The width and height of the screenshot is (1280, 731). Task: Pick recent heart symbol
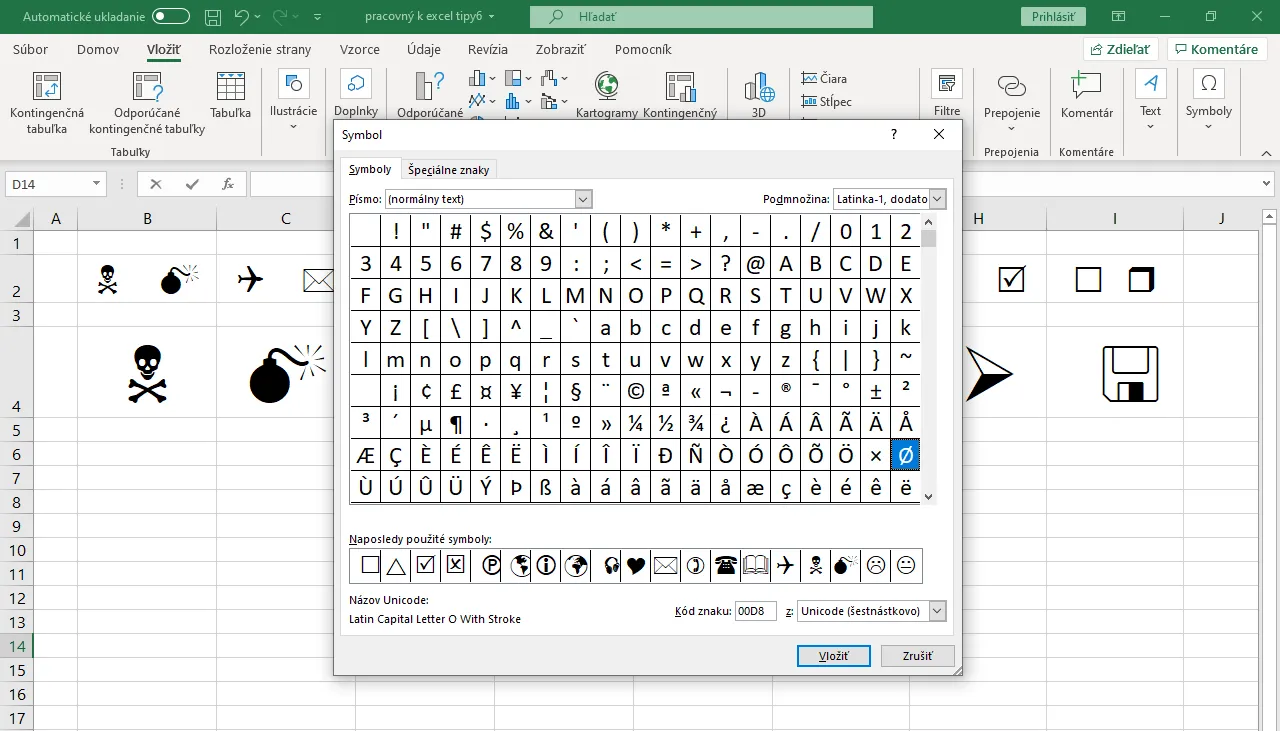tap(636, 565)
